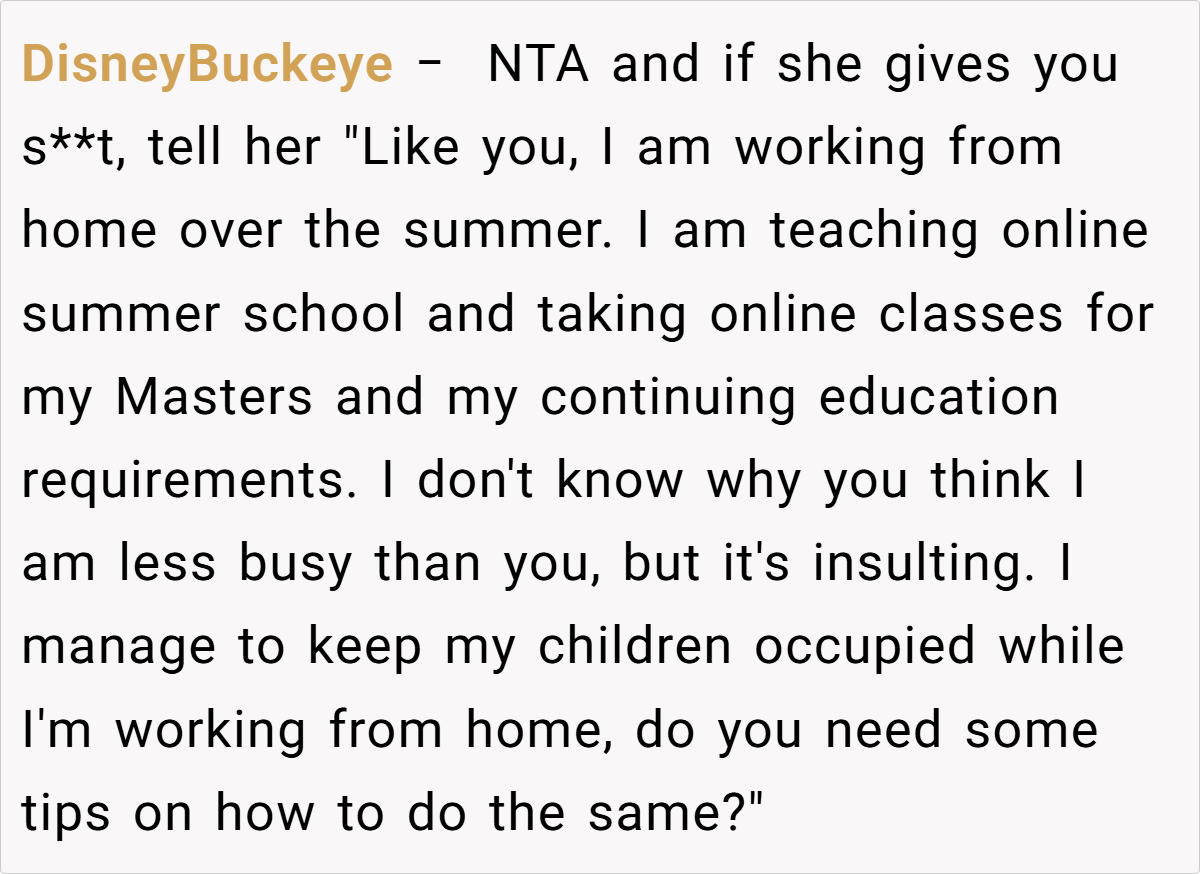This screenshot has width=1200, height=874.
Task: Click the word 'children'
Action: coord(634,646)
